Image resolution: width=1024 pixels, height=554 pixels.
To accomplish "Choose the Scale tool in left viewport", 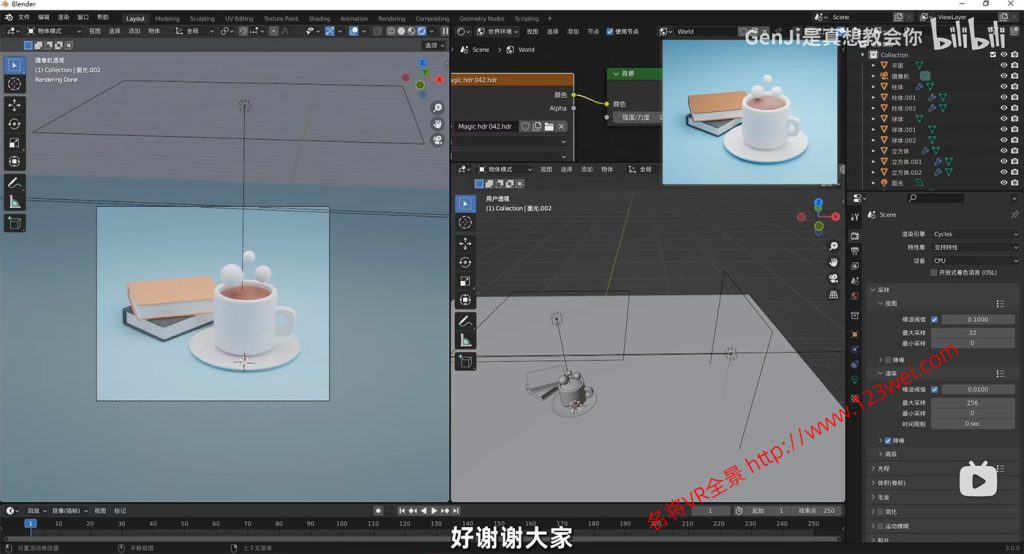I will point(15,143).
